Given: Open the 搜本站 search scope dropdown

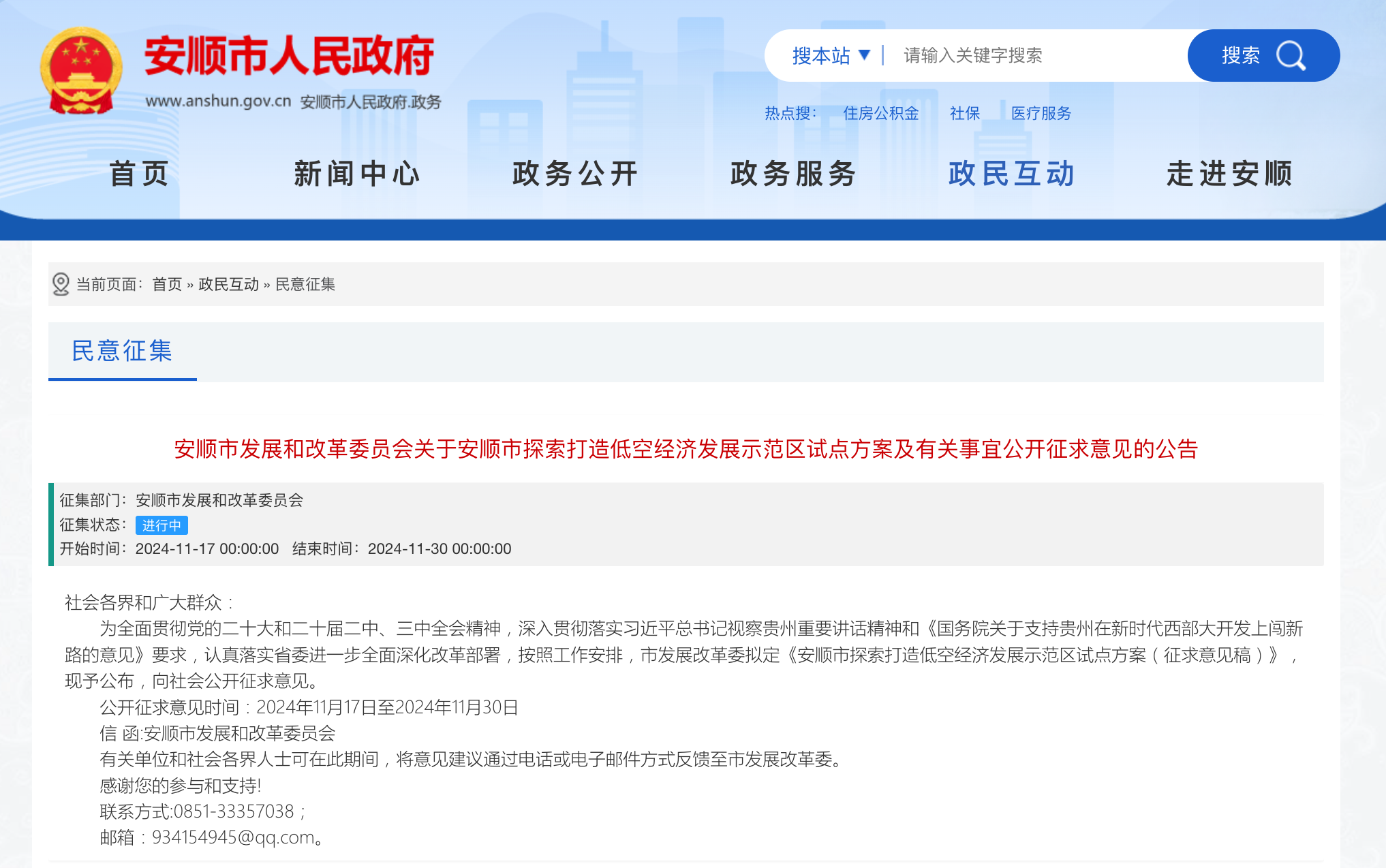Looking at the screenshot, I should pos(831,56).
